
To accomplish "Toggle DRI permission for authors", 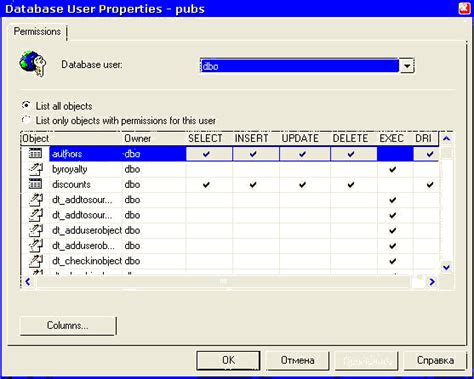I will 430,154.
